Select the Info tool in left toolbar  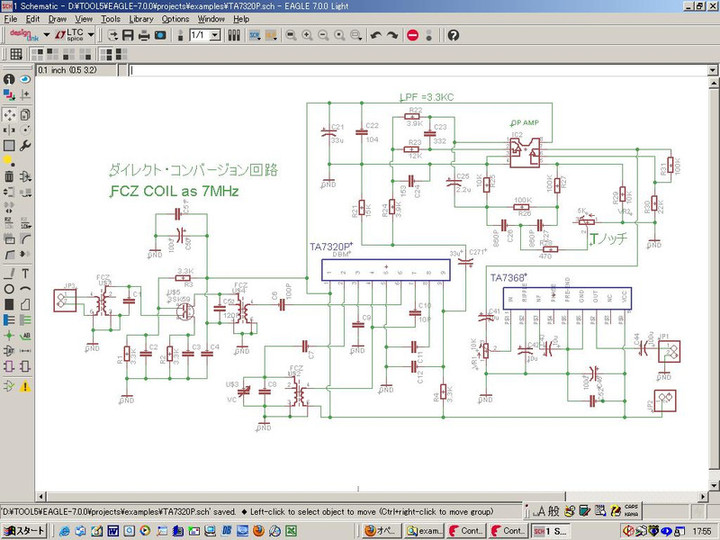click(8, 80)
